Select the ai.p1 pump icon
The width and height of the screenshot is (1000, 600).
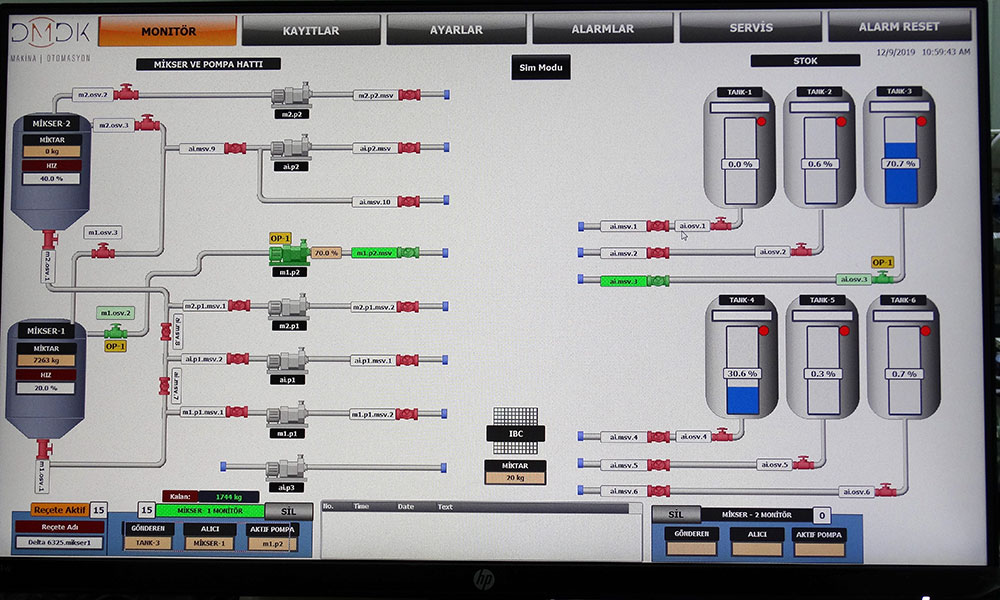pyautogui.click(x=288, y=360)
